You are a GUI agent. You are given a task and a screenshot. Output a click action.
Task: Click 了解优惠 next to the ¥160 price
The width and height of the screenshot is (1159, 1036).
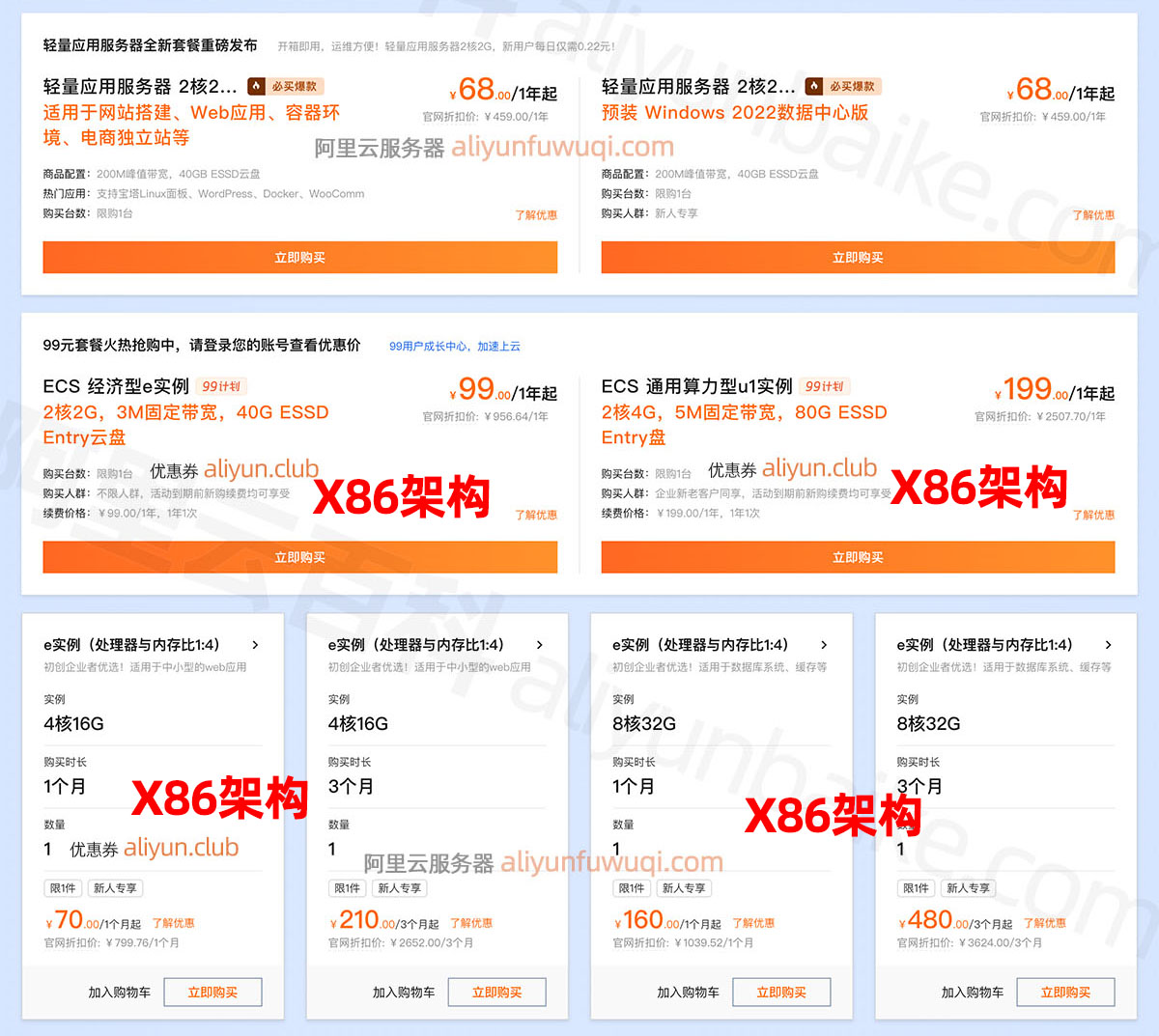(x=753, y=923)
